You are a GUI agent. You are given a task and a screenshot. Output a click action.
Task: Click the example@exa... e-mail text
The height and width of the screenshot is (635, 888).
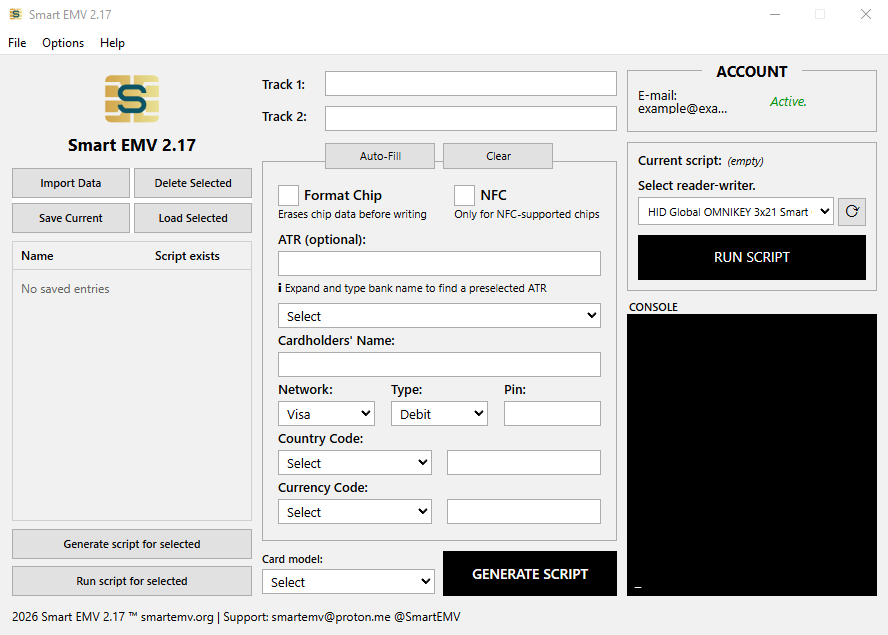point(682,109)
